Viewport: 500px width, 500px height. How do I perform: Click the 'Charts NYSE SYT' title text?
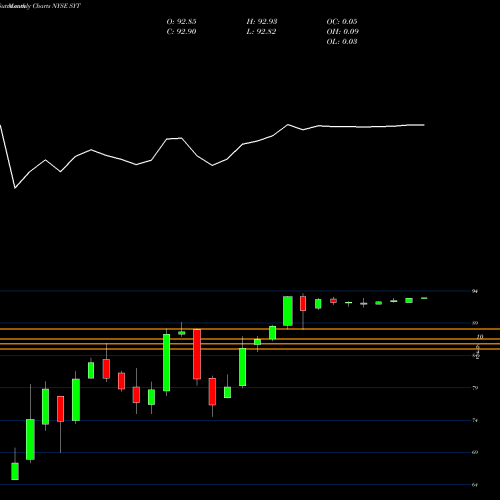[x=57, y=6]
